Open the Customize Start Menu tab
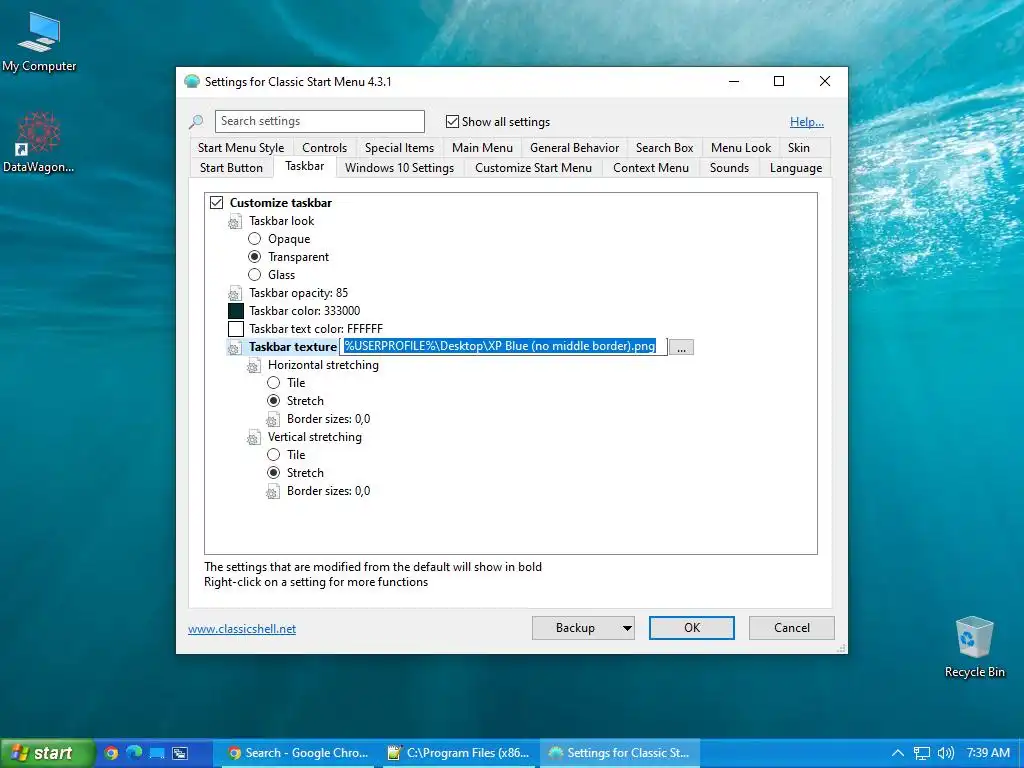This screenshot has height=768, width=1024. [534, 168]
